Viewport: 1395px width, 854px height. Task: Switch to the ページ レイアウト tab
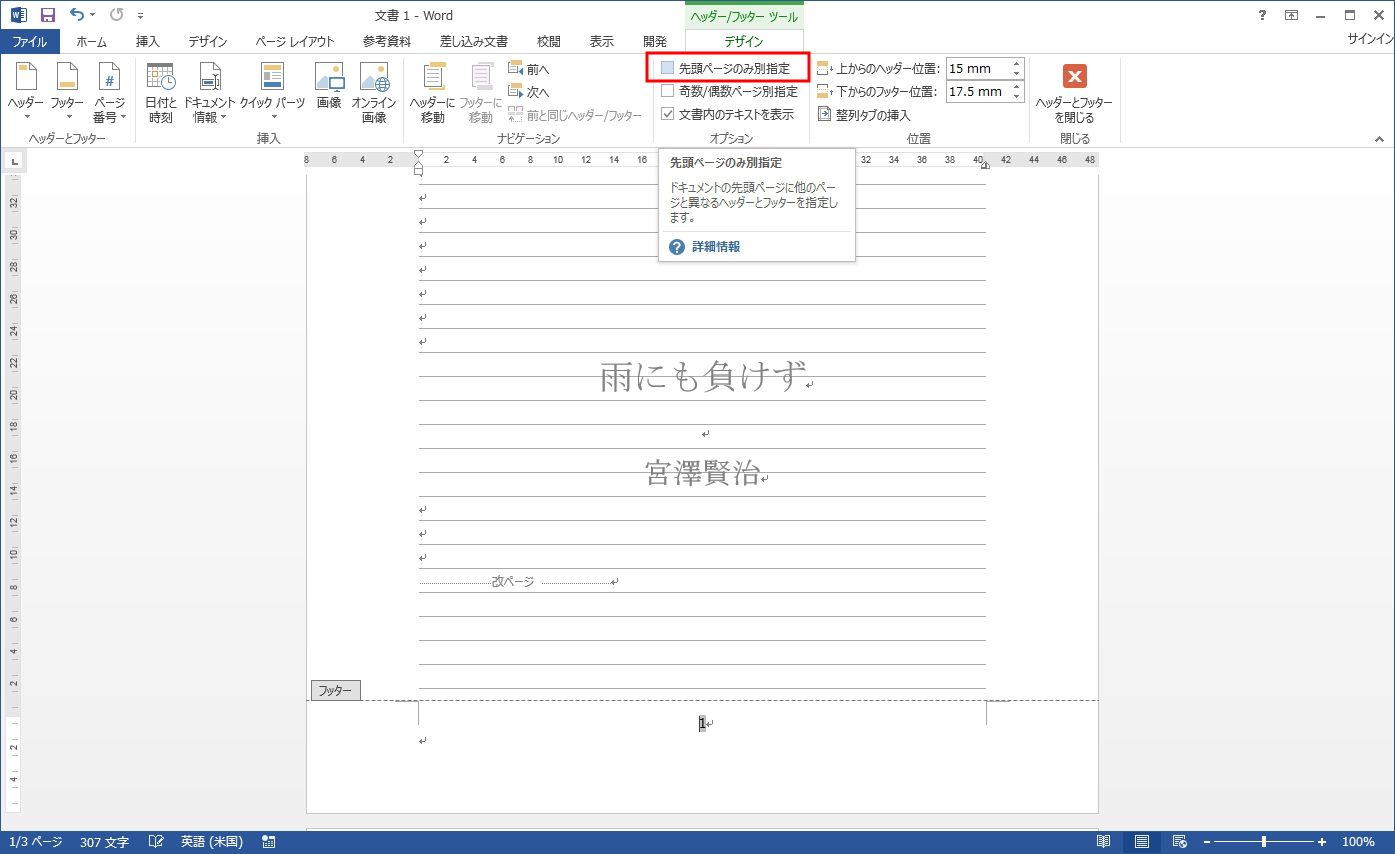tap(295, 41)
